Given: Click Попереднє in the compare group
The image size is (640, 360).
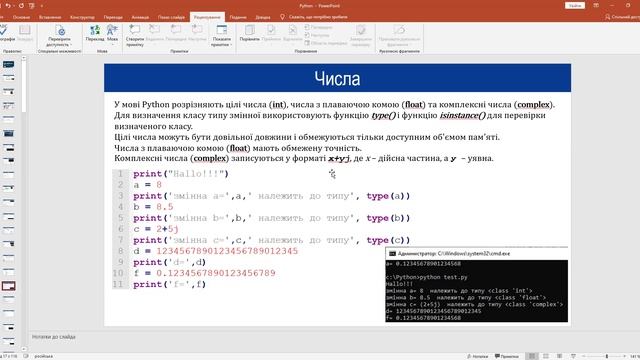Looking at the screenshot, I should 318,27.
